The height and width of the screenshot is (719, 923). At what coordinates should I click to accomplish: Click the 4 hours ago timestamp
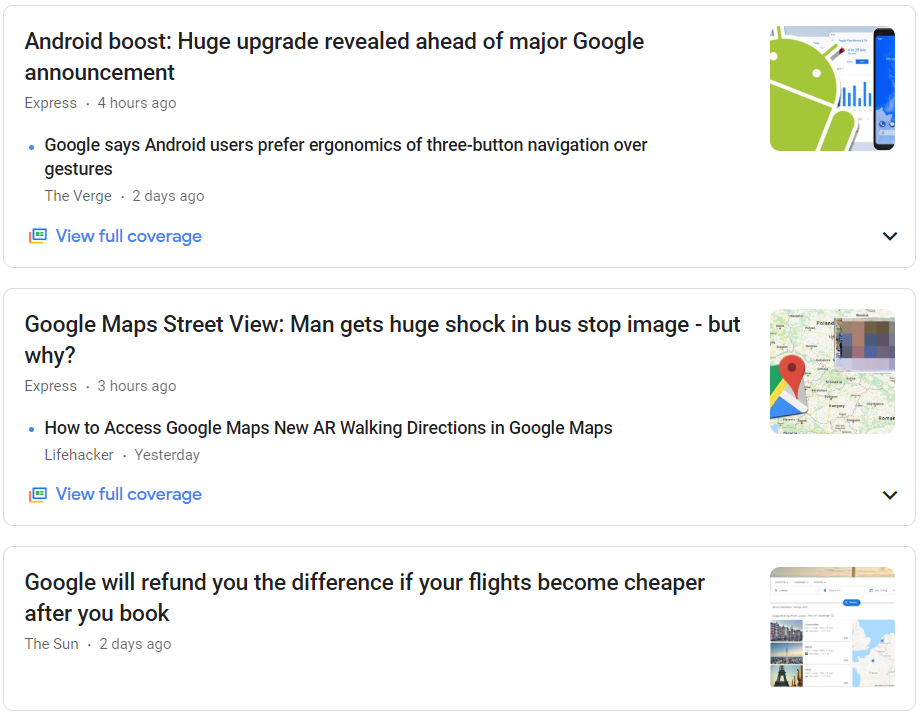point(138,103)
